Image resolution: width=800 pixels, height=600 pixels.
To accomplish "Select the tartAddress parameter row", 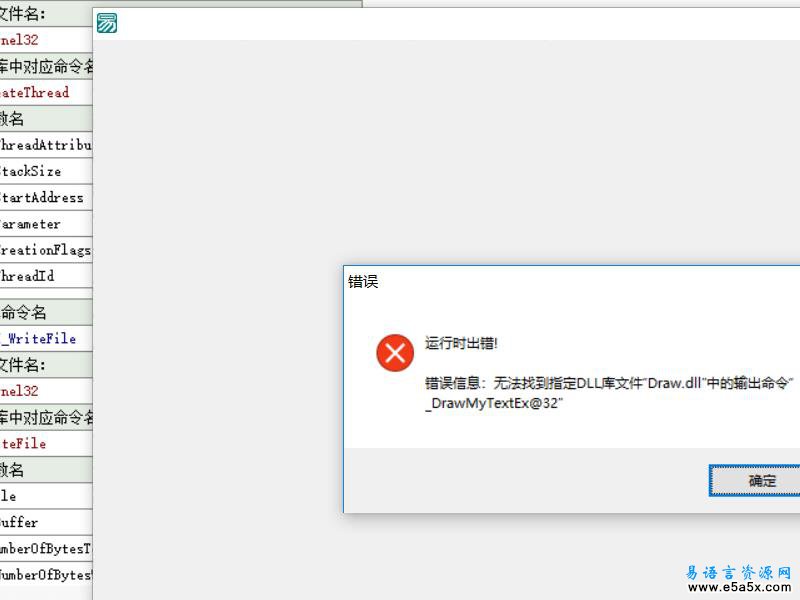I will coord(46,197).
